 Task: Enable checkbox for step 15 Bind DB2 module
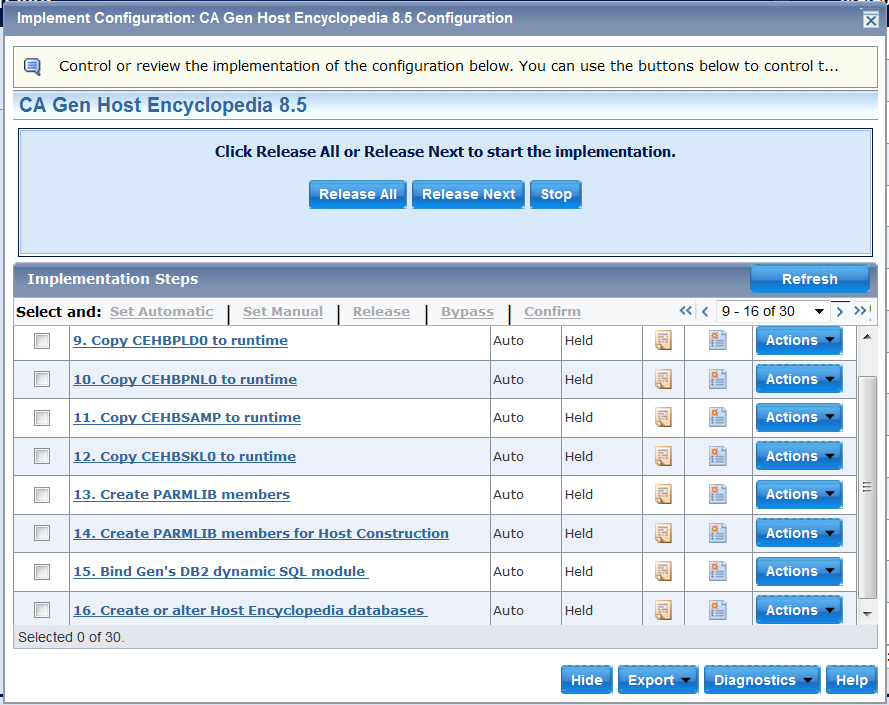[42, 572]
